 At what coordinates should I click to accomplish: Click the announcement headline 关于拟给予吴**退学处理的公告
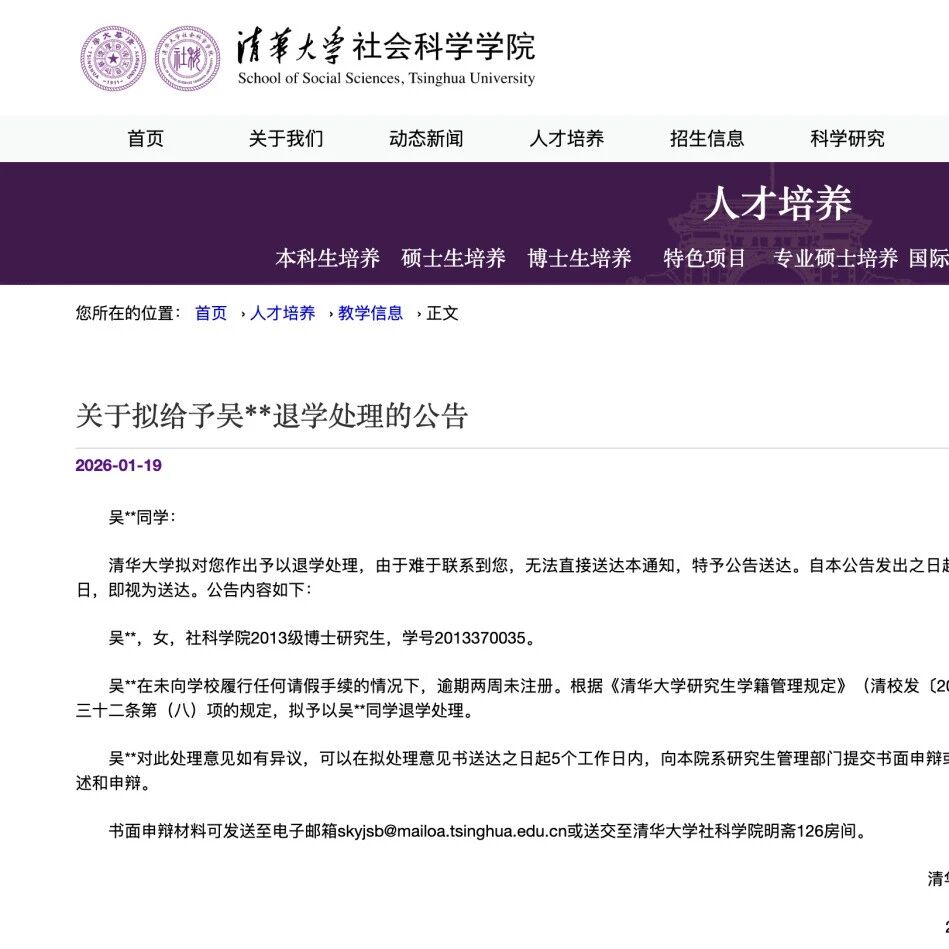pos(272,416)
